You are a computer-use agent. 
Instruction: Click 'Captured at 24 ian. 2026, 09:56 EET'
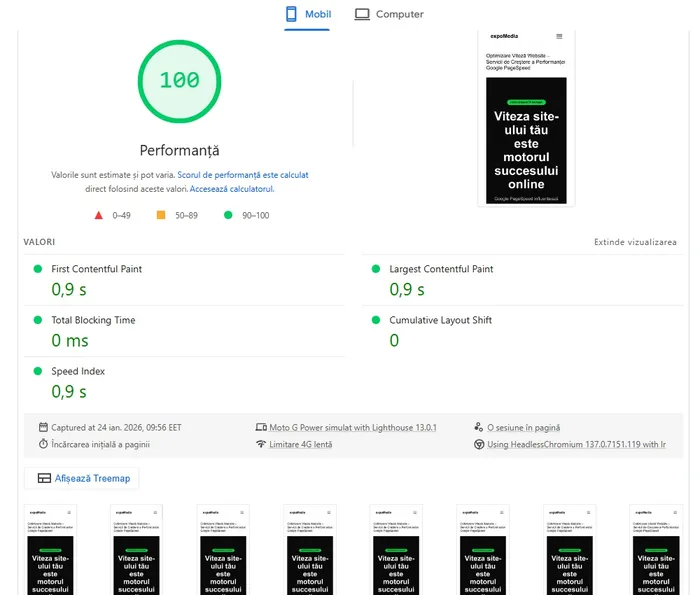click(x=116, y=428)
